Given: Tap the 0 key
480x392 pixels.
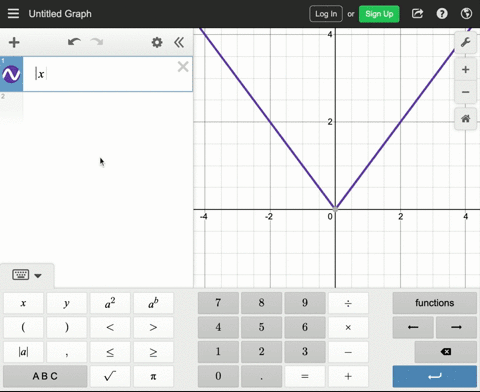Looking at the screenshot, I should tap(218, 376).
